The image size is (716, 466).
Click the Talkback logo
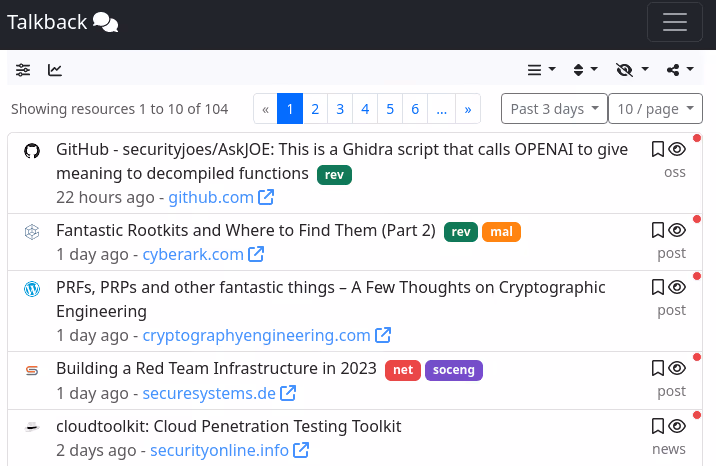[63, 22]
